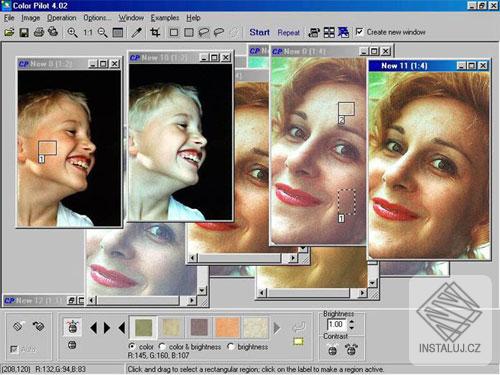Open the Image menu
500x375 pixels.
(x=31, y=18)
